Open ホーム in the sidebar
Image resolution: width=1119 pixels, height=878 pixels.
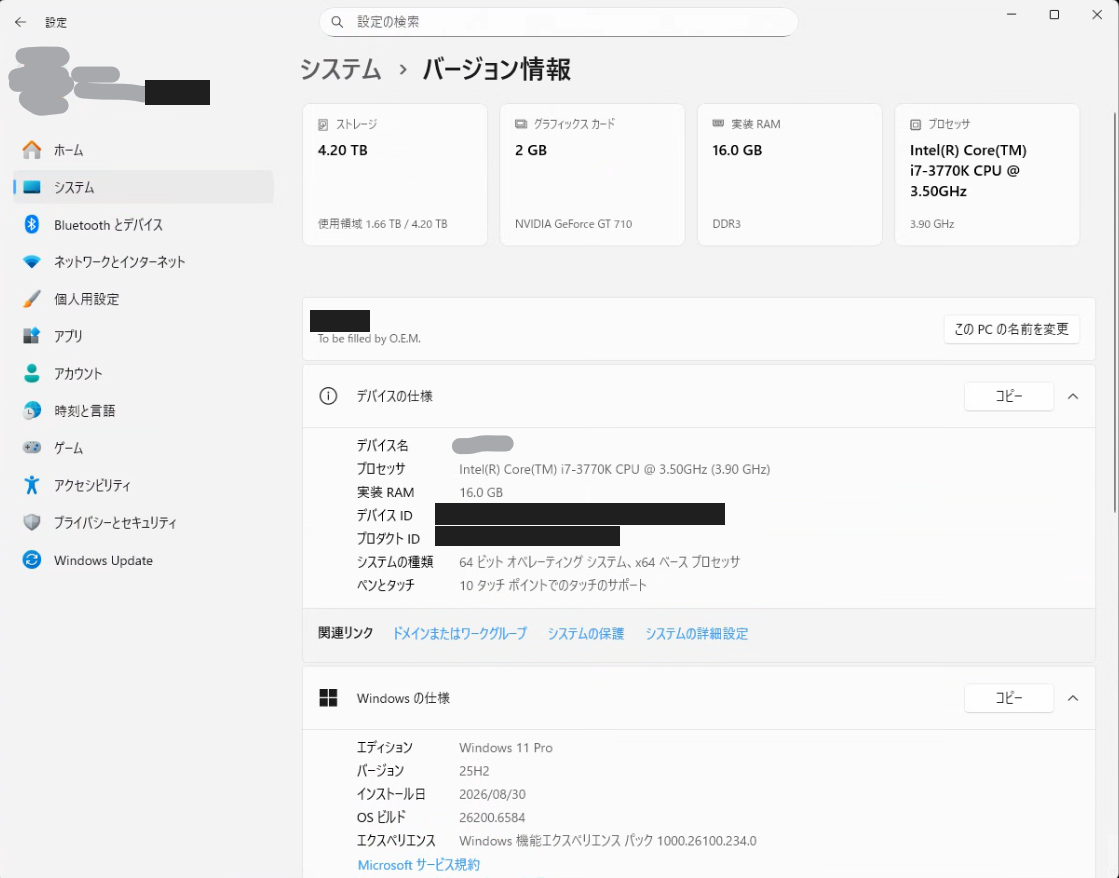tap(143, 150)
